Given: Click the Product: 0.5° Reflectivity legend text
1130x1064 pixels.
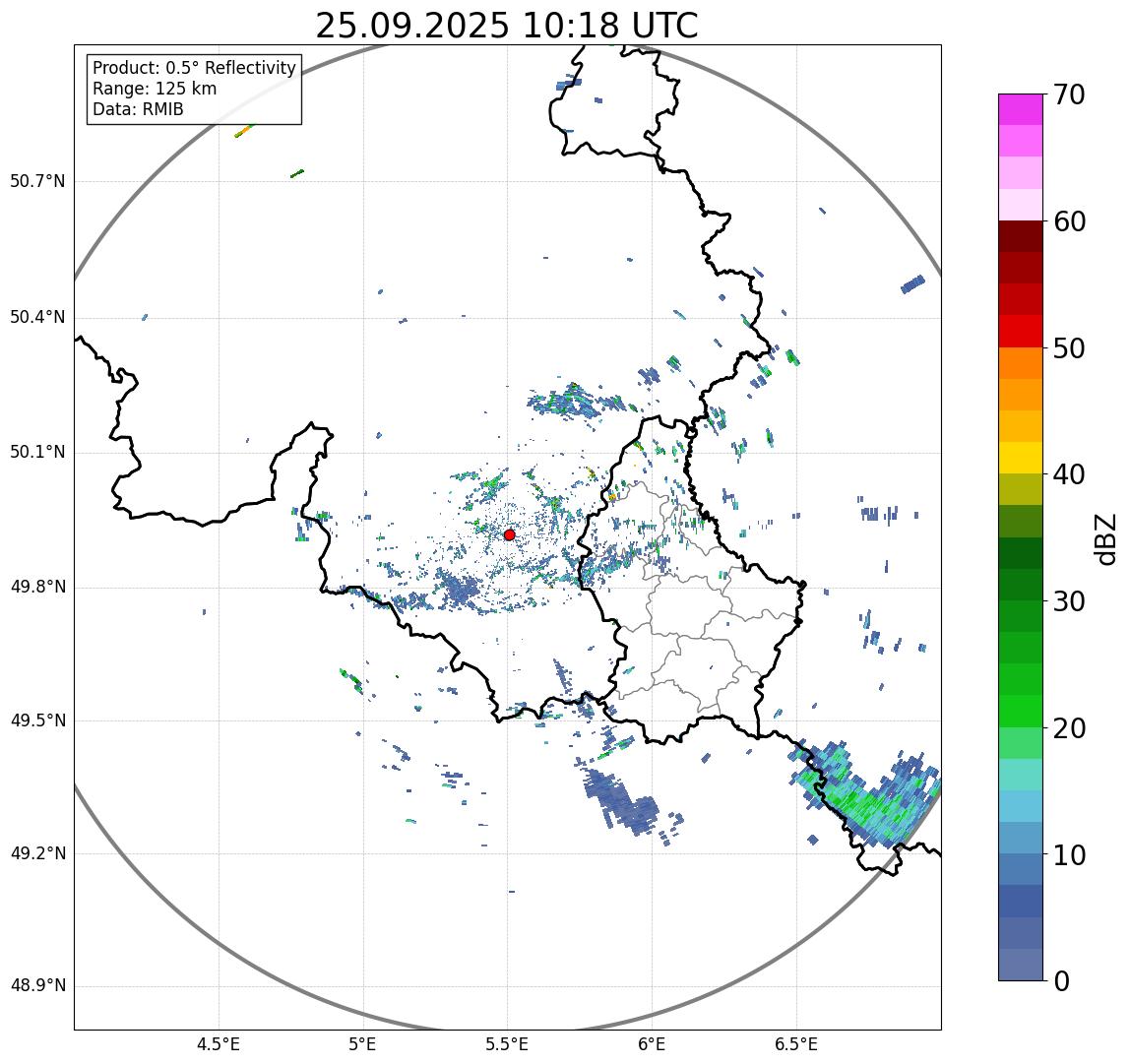Looking at the screenshot, I should pos(195,68).
